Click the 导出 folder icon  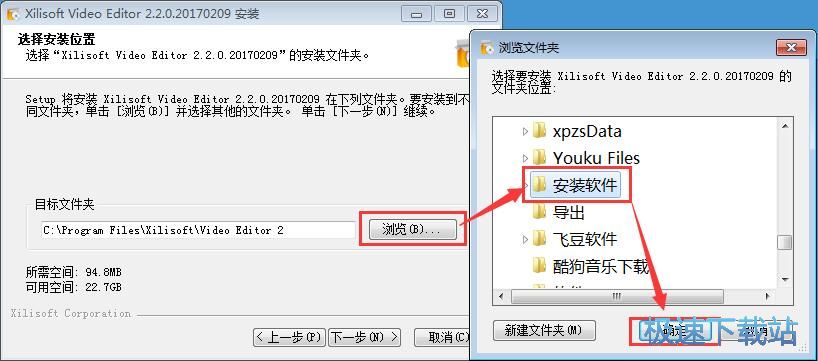(539, 212)
